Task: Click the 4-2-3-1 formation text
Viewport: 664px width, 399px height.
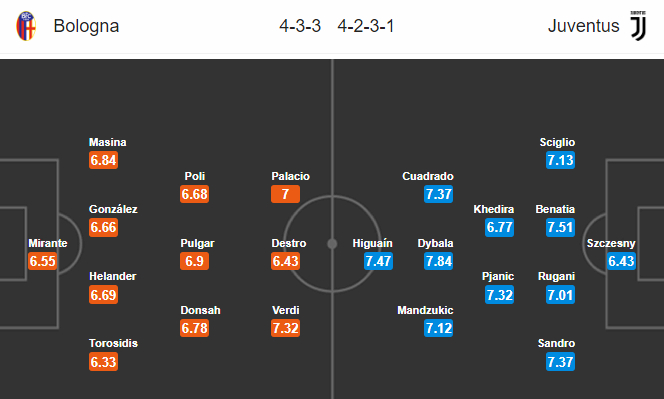Action: [x=366, y=26]
